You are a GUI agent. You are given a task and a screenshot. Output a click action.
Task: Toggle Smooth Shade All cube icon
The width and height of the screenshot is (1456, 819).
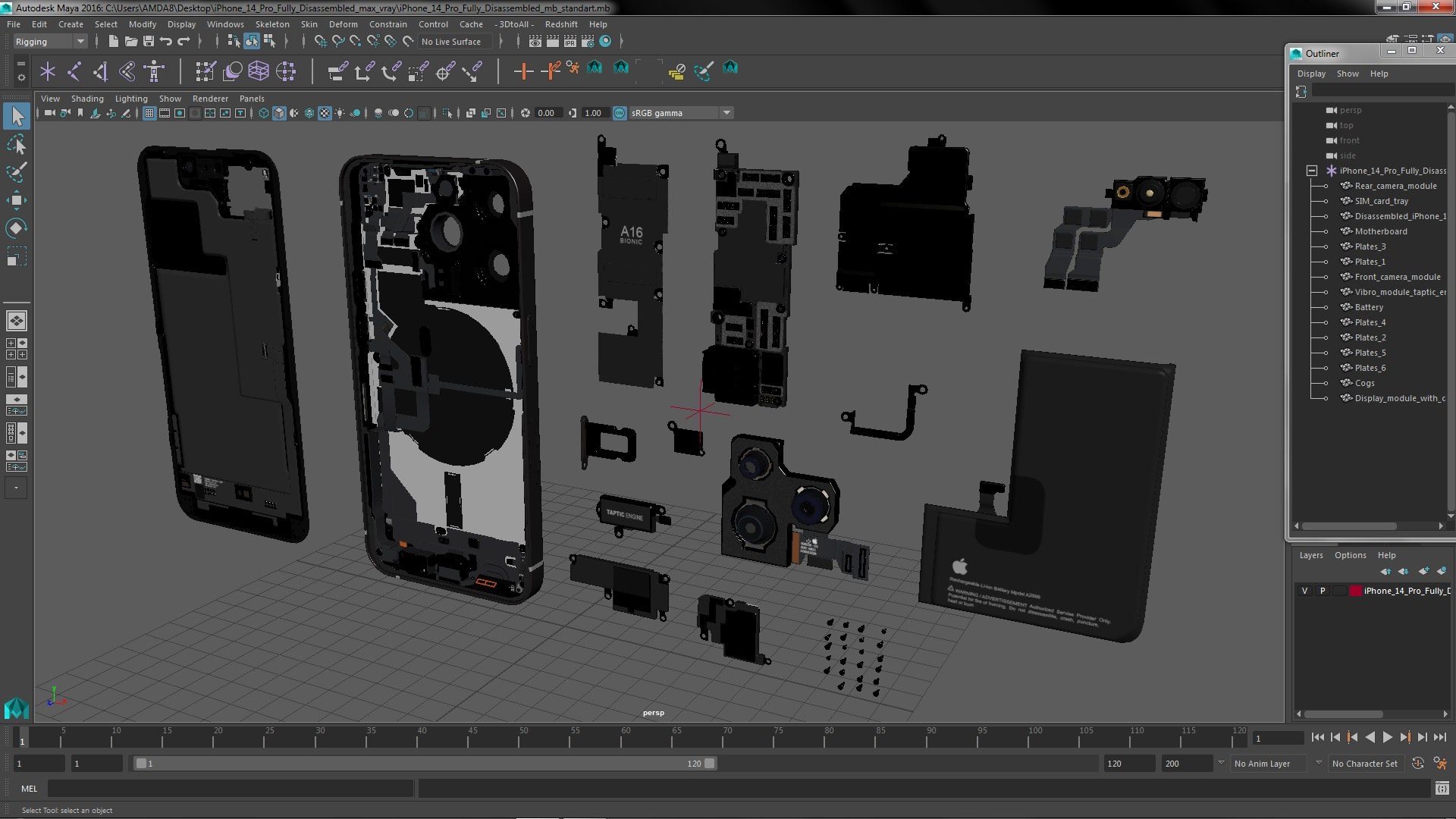(x=279, y=114)
